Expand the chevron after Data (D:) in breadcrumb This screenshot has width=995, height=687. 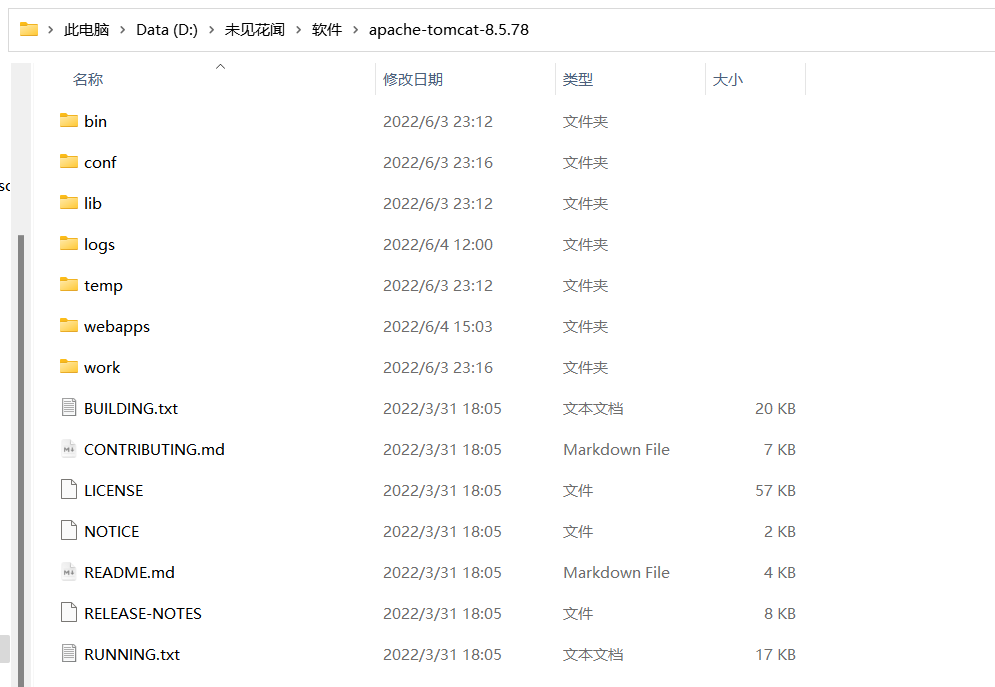coord(211,30)
